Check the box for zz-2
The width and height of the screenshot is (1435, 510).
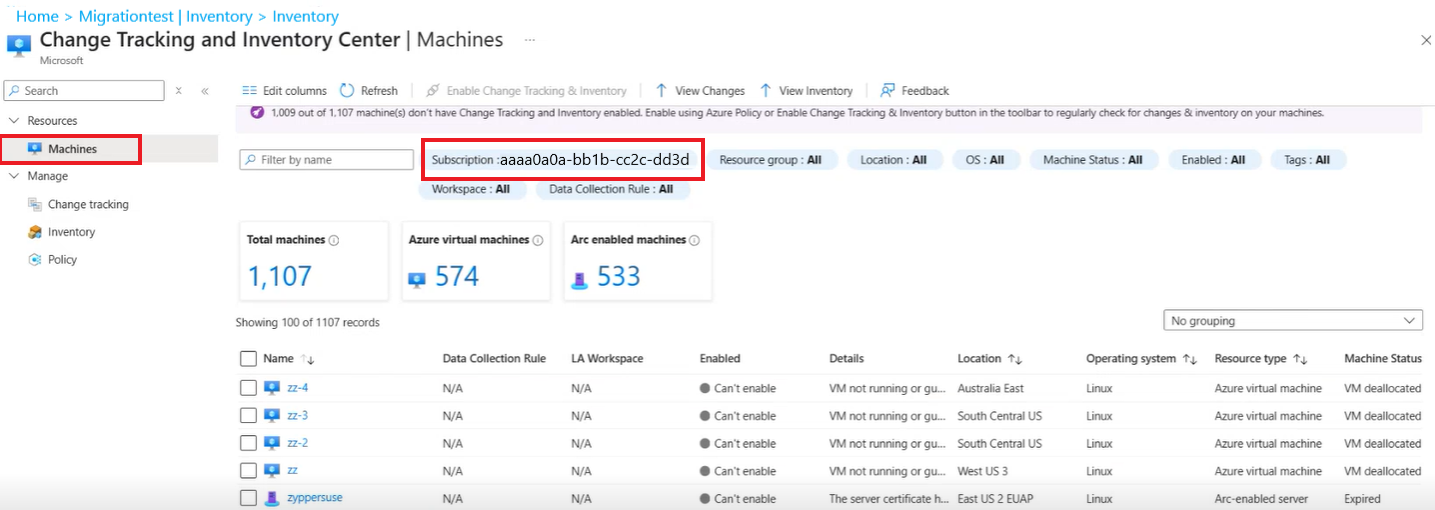pos(248,443)
